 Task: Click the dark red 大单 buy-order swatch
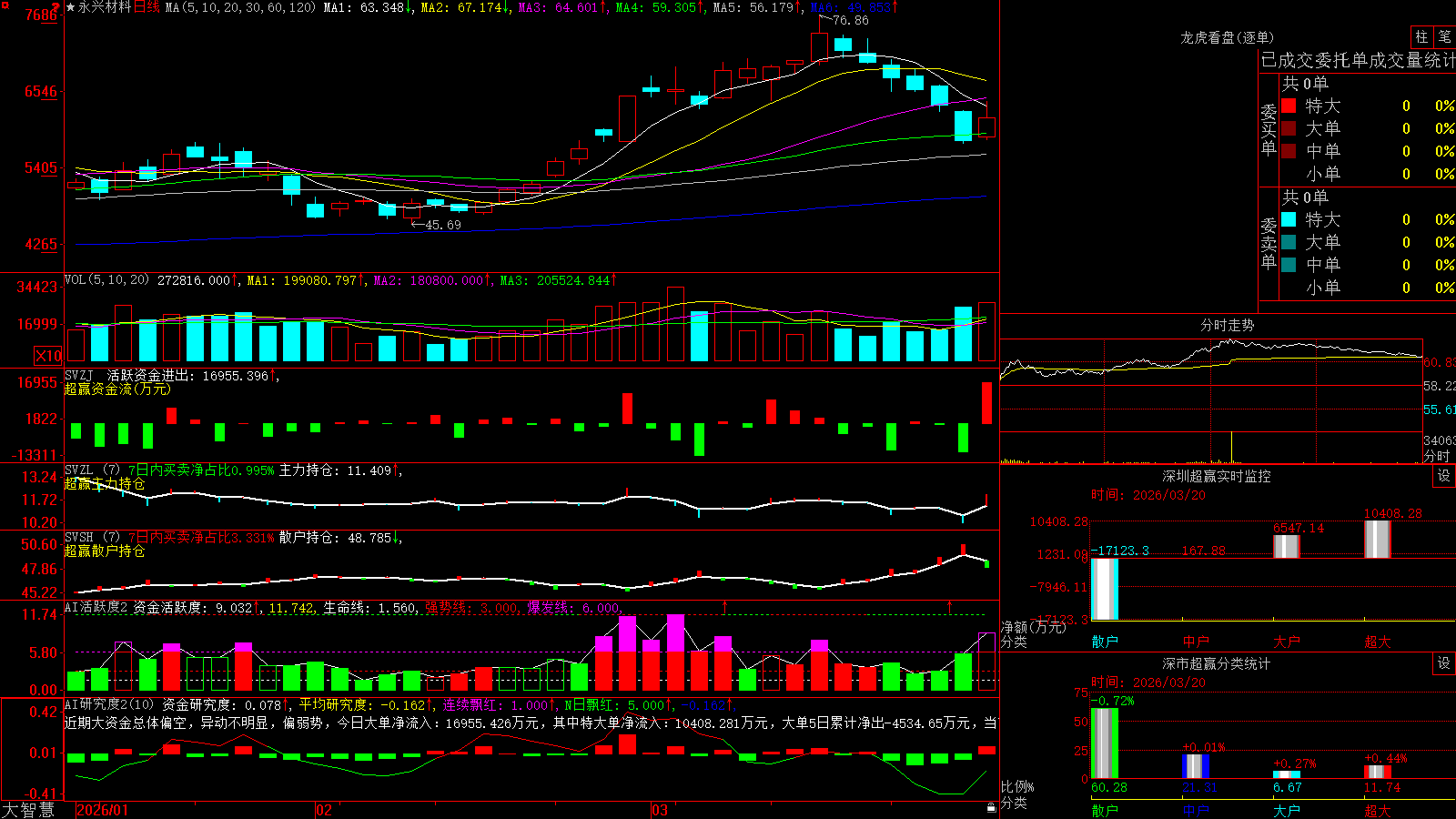[x=1289, y=128]
